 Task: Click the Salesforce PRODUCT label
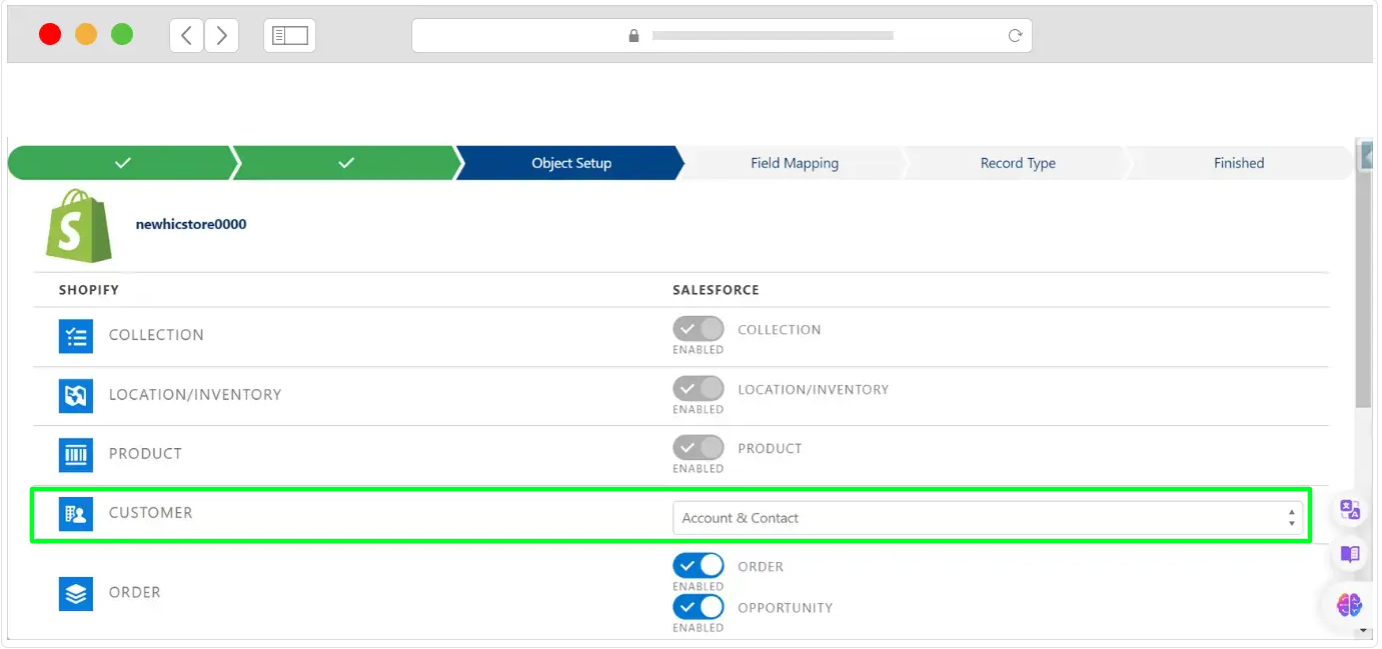(770, 449)
